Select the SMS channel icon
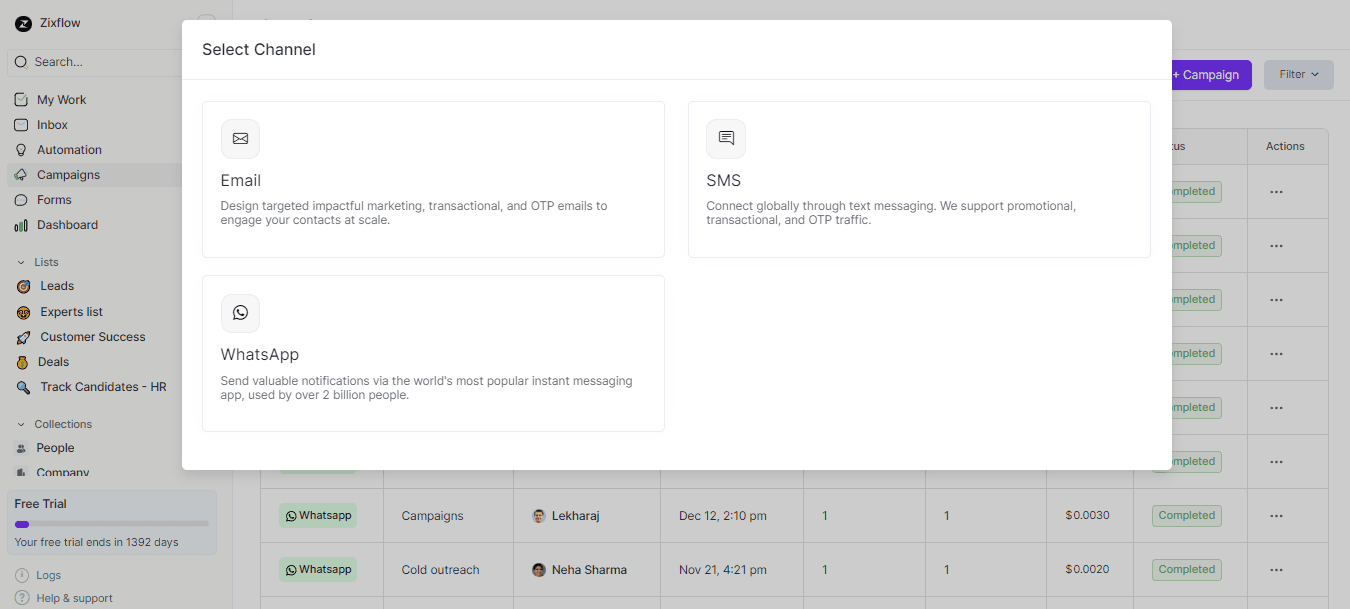The height and width of the screenshot is (609, 1350). click(725, 139)
